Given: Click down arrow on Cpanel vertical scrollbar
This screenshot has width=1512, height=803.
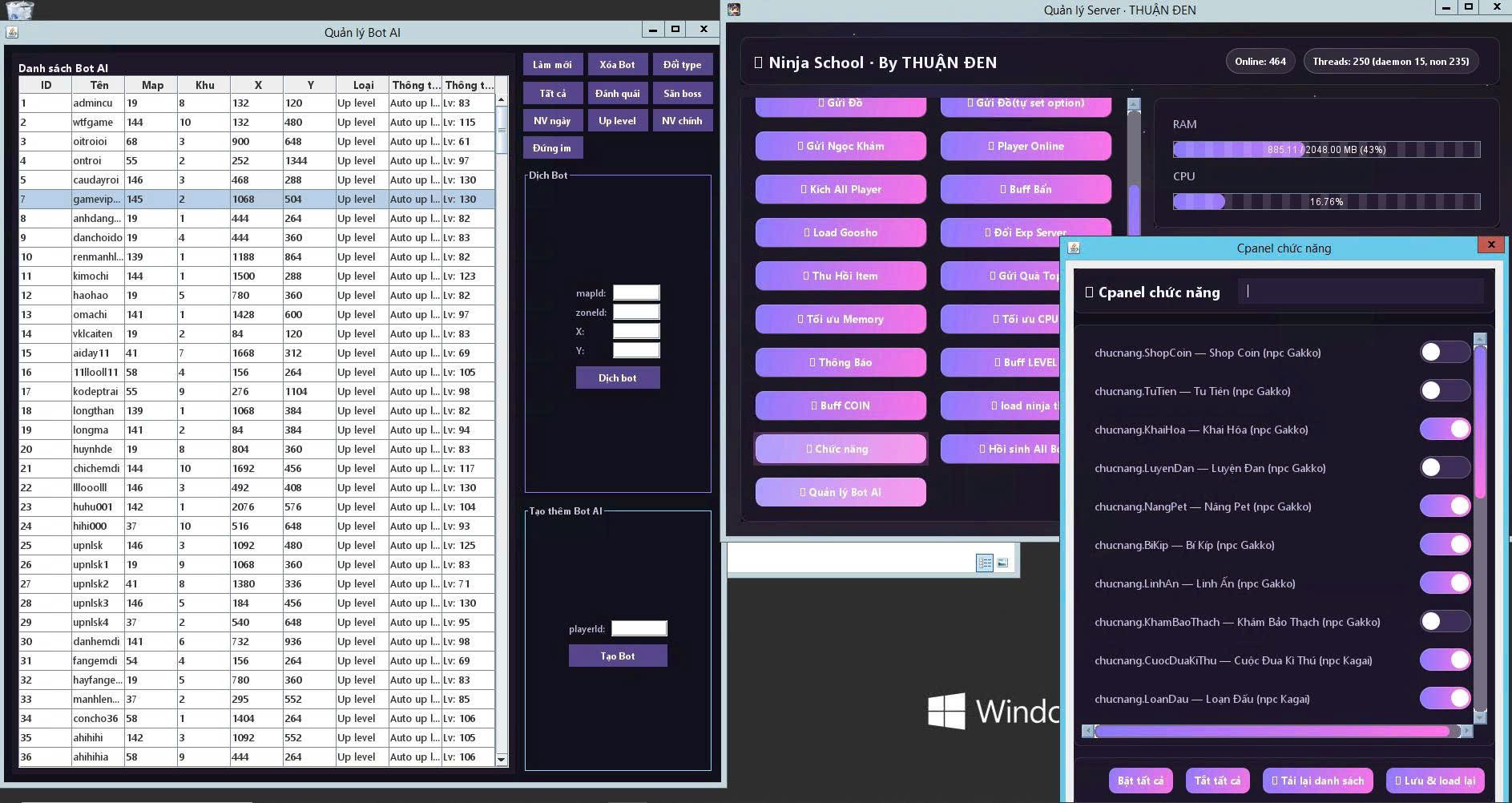Looking at the screenshot, I should pos(1480,716).
